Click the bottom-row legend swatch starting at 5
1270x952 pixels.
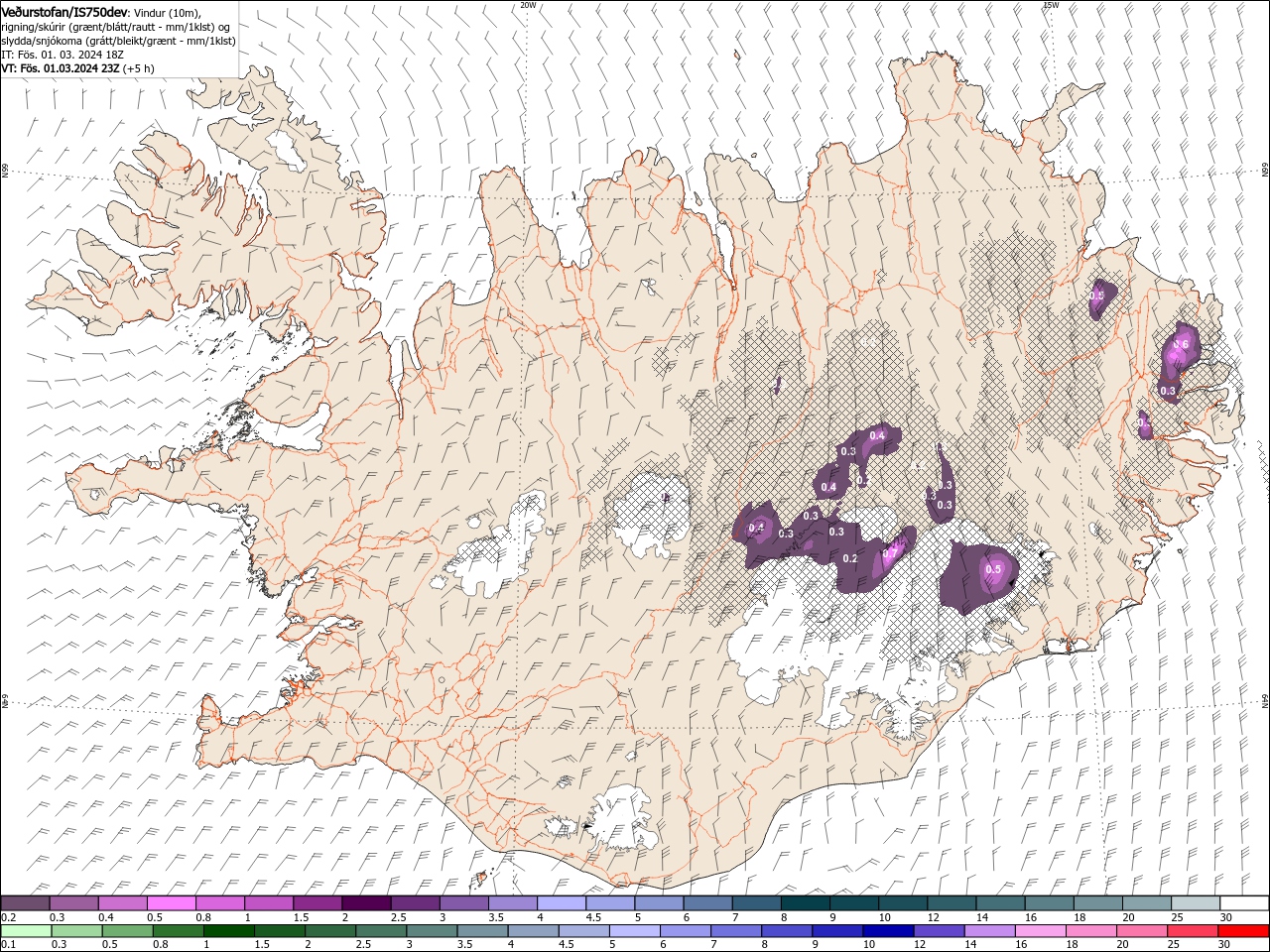[x=635, y=931]
